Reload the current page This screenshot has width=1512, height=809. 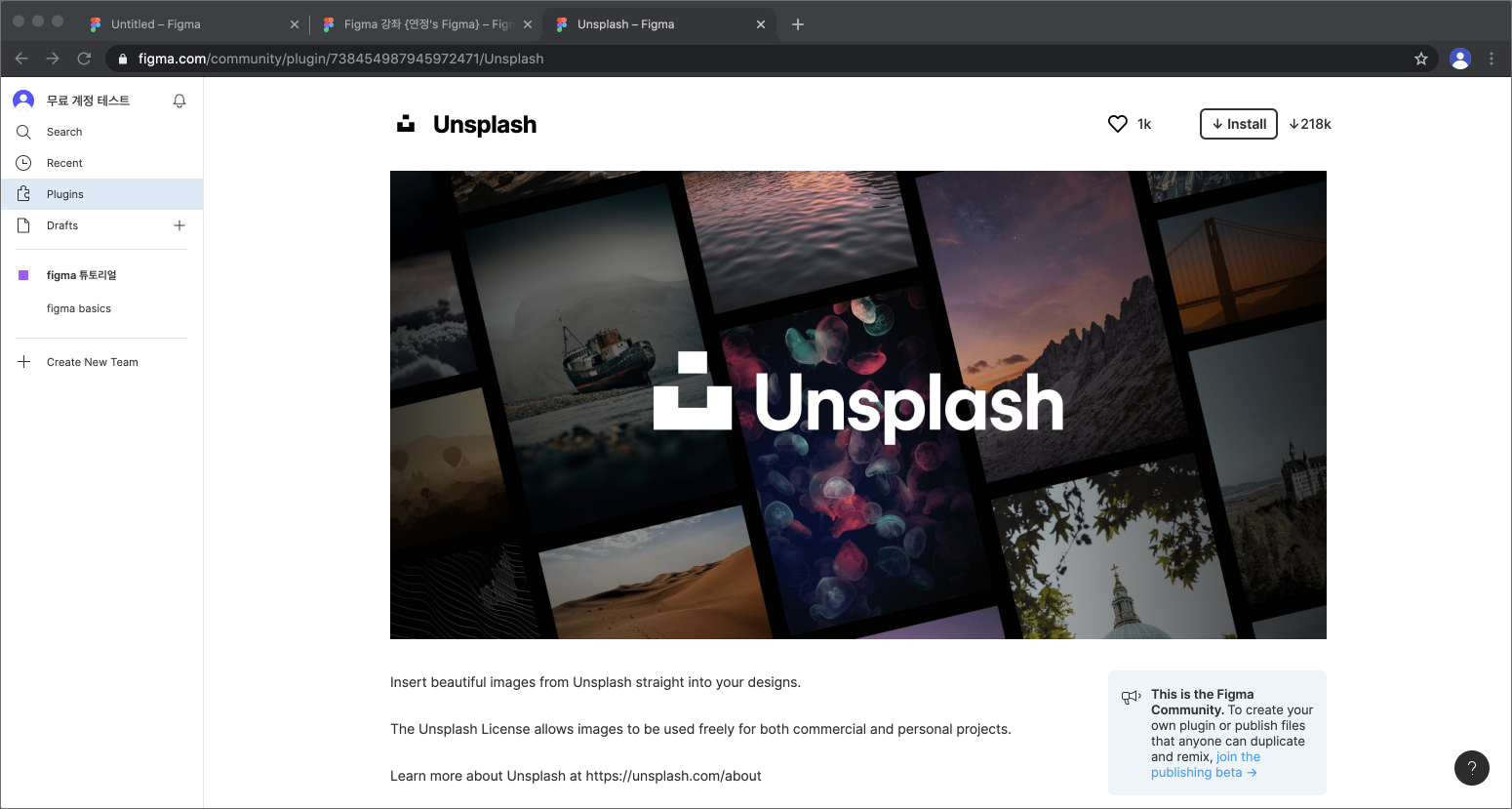pyautogui.click(x=84, y=59)
